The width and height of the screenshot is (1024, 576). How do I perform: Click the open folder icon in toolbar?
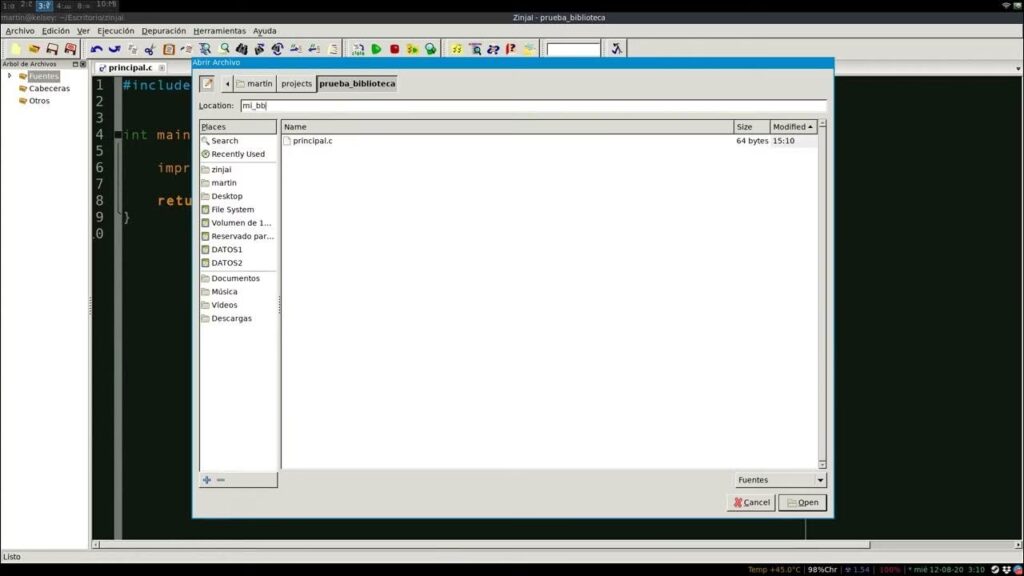click(33, 48)
